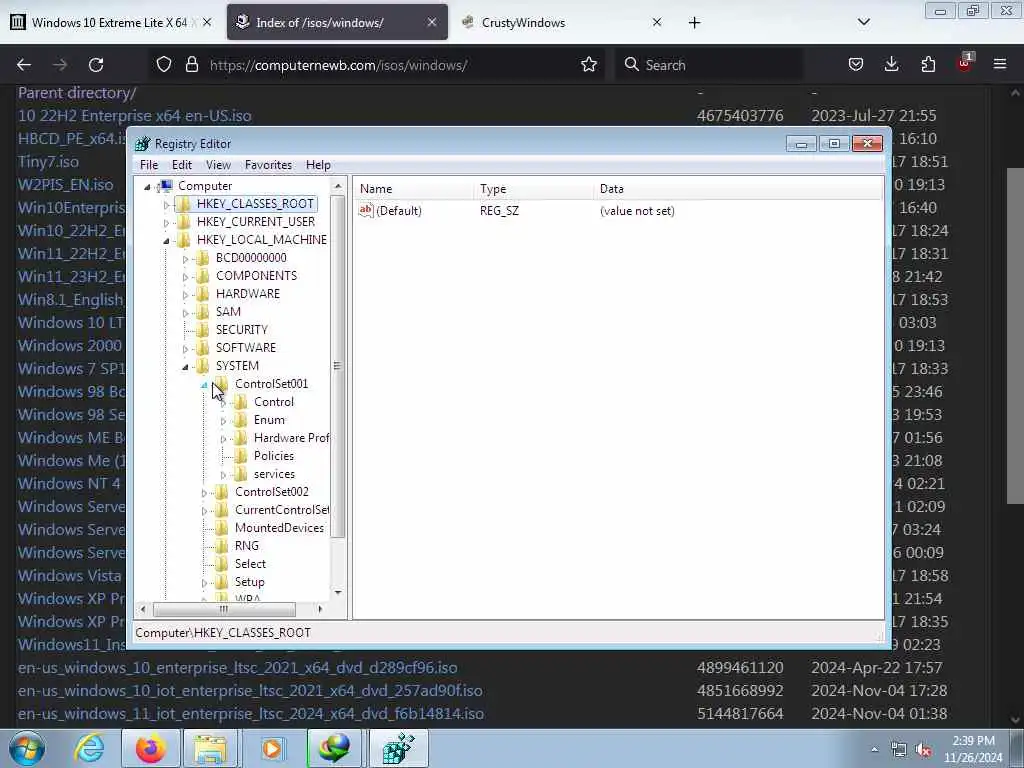Viewport: 1024px width, 768px height.
Task: Close the Index of /isos/windows/ tab
Action: click(432, 22)
